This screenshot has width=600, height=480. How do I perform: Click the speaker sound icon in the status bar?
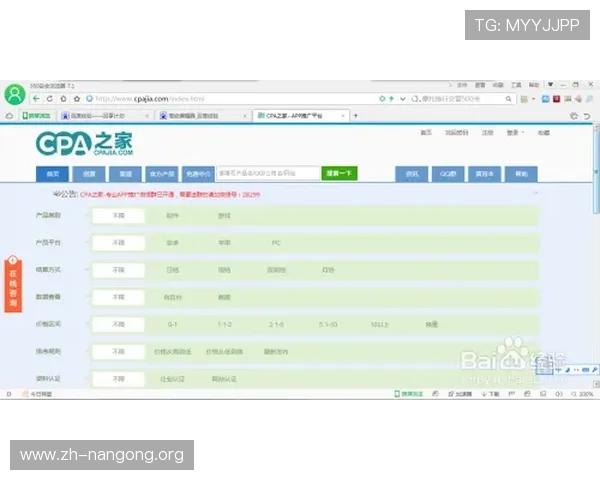click(x=559, y=394)
